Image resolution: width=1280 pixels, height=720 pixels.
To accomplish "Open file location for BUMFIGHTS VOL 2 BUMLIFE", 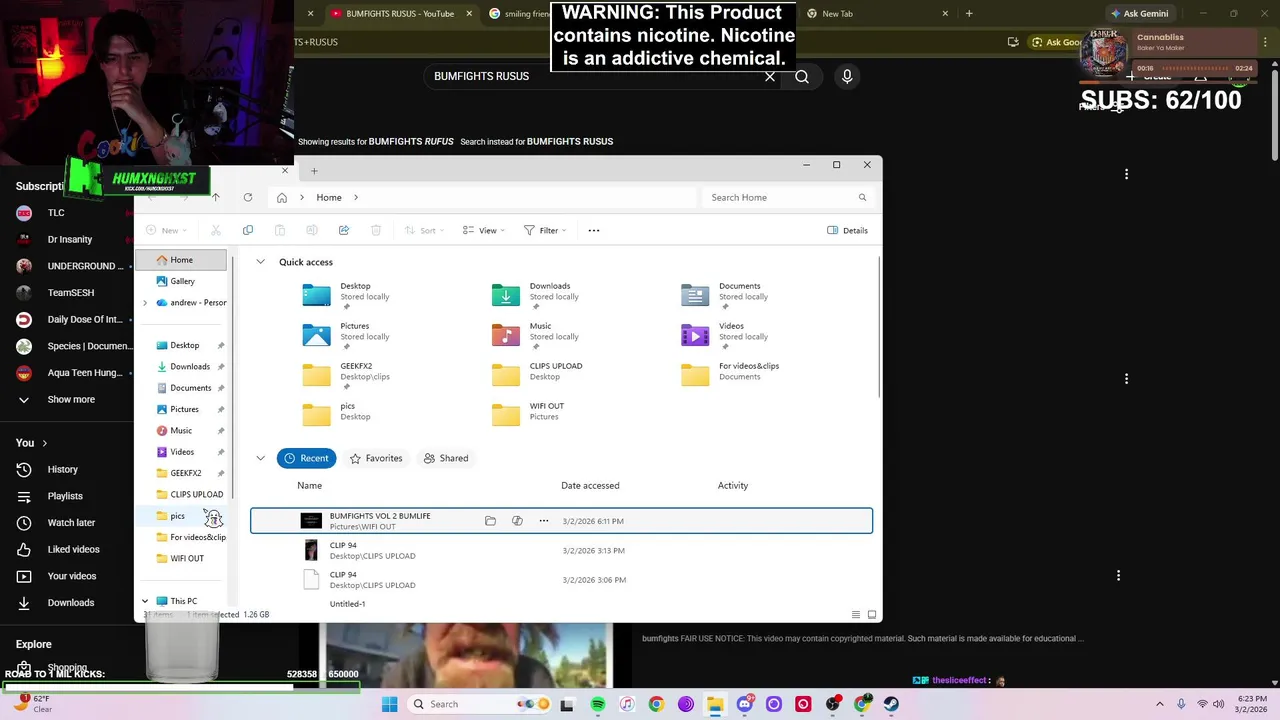I will click(x=490, y=521).
